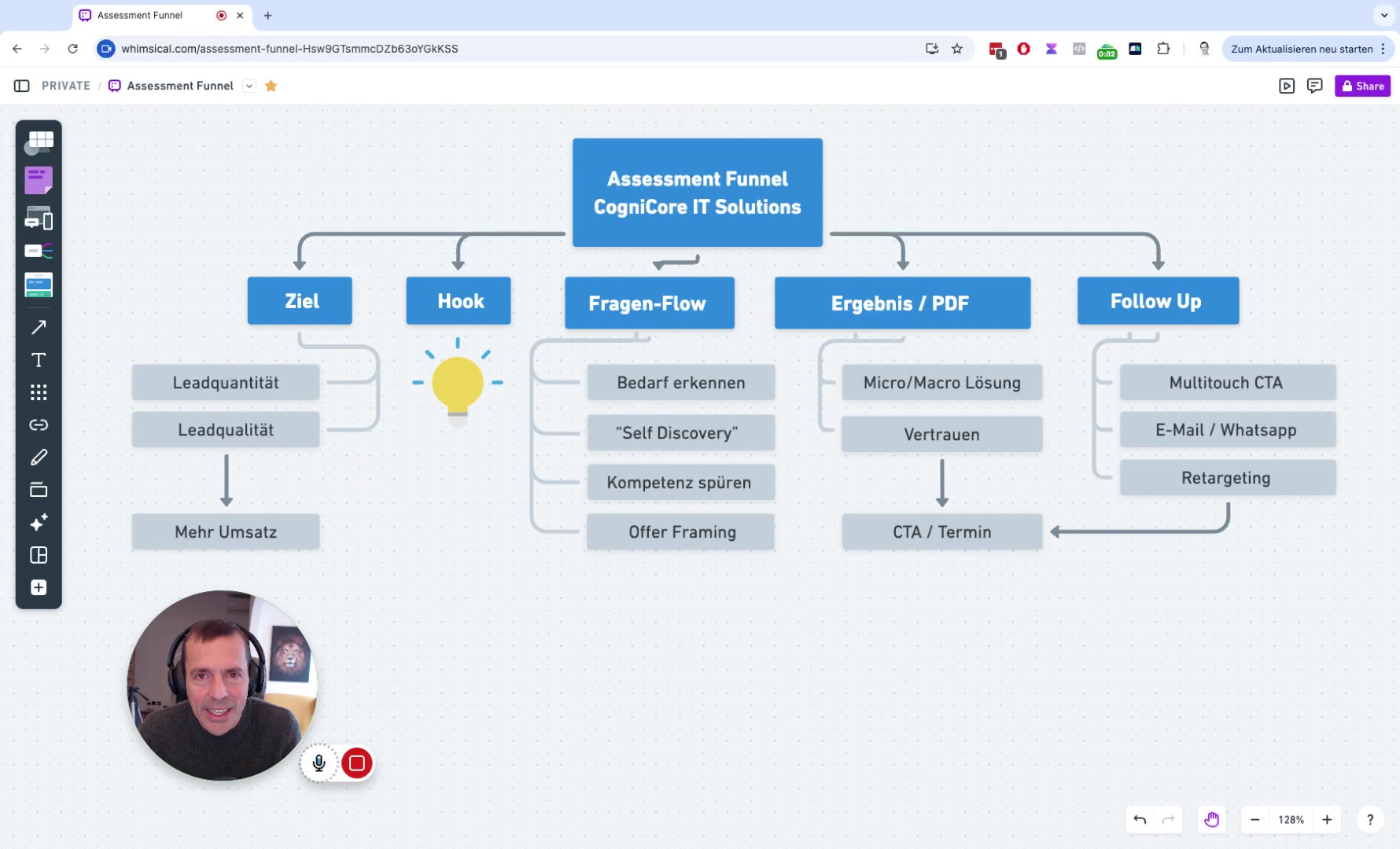
Task: Zoom in with the plus button
Action: (1327, 820)
